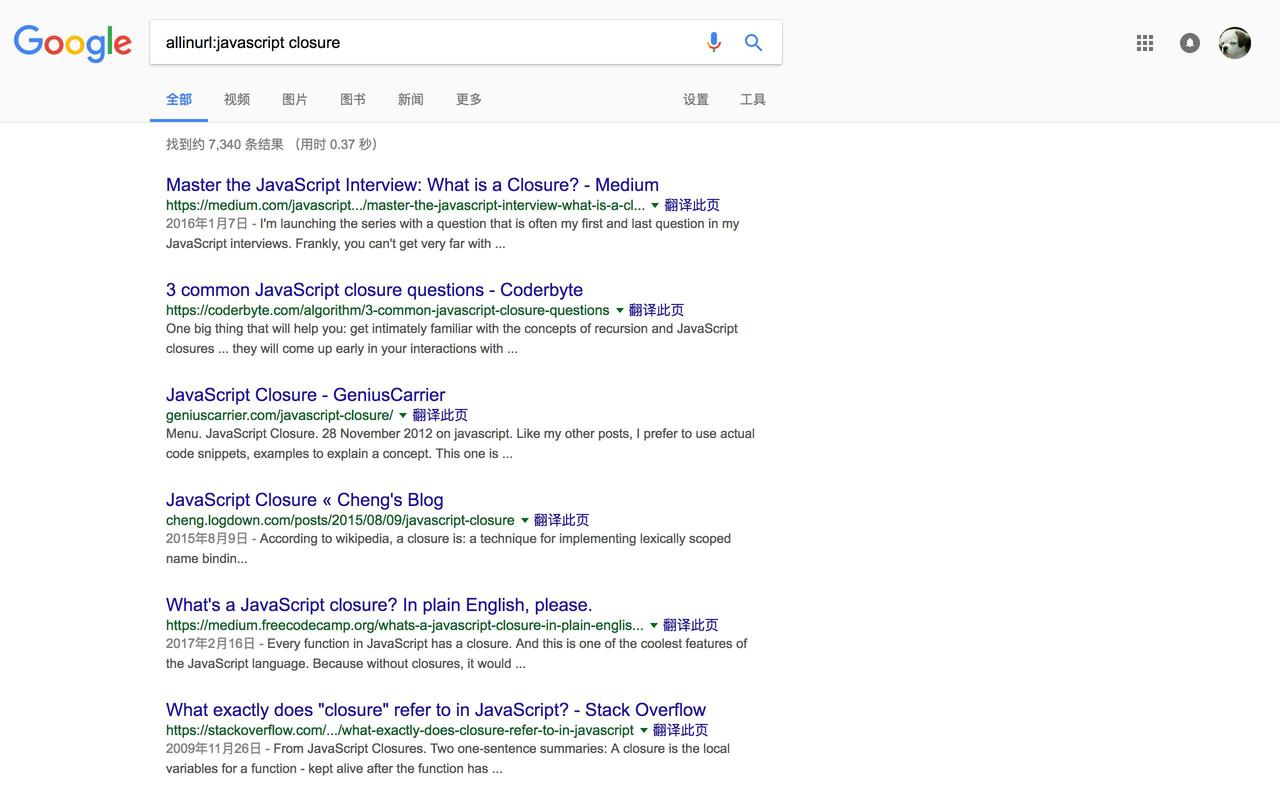
Task: Click 翻译此页 for the Medium interview result
Action: (692, 205)
